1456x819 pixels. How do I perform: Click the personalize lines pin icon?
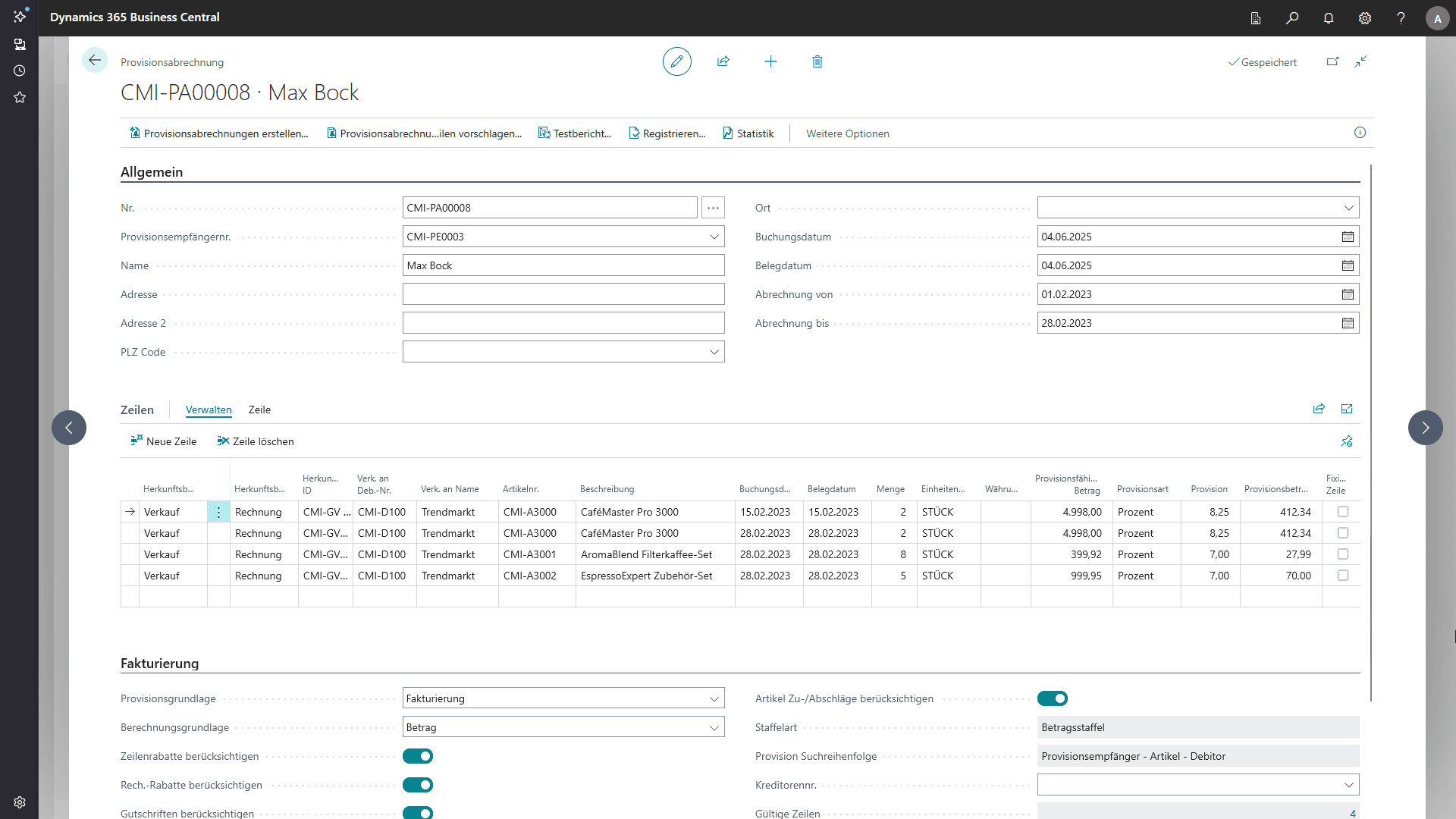pos(1347,441)
